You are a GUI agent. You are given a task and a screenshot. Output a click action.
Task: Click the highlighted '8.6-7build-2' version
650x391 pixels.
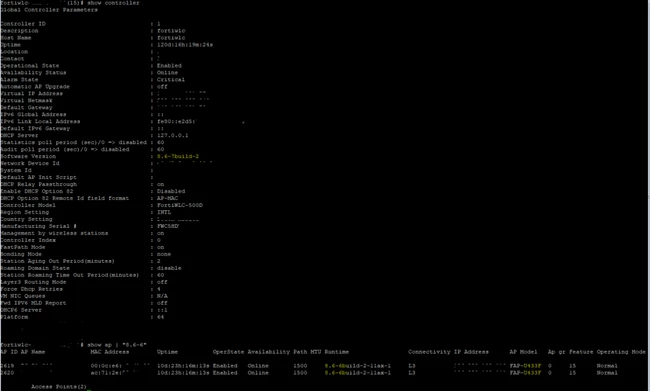[178, 156]
